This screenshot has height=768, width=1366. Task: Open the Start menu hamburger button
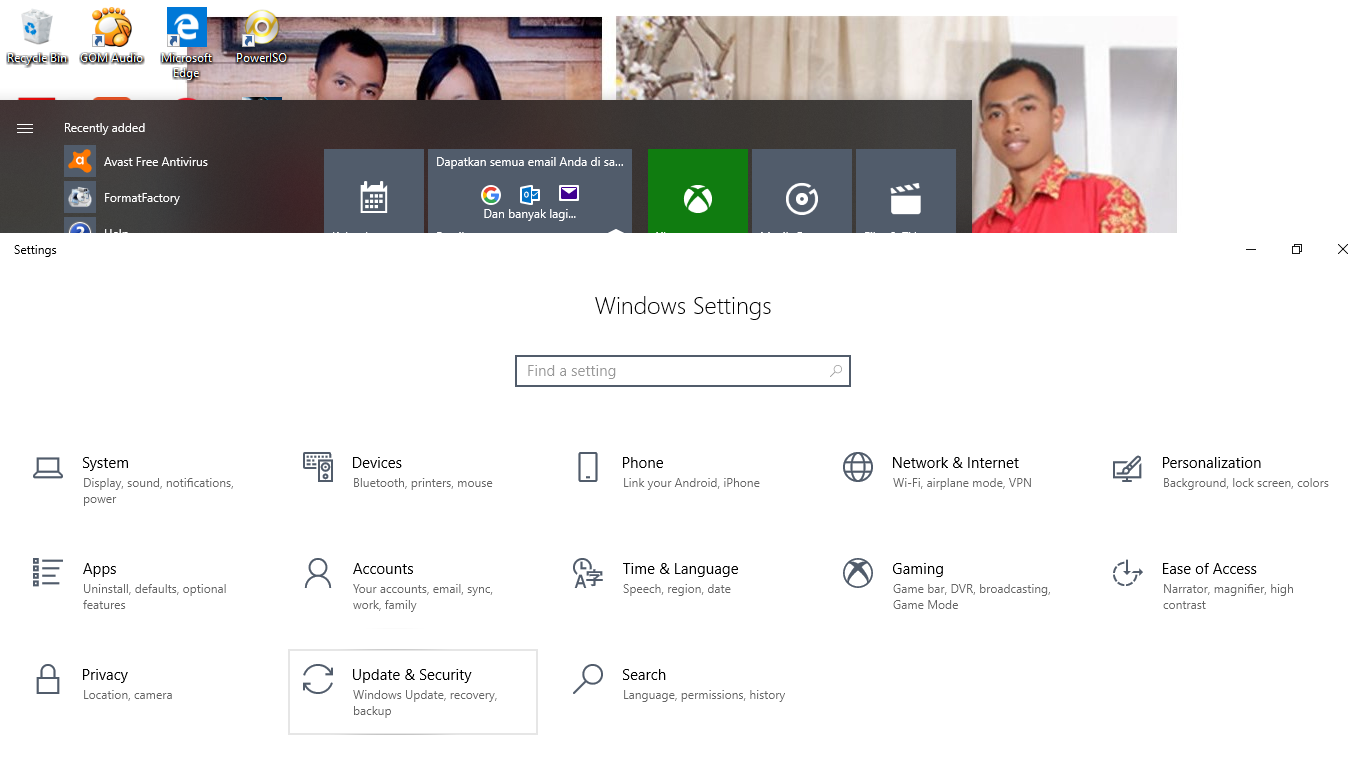pos(24,128)
